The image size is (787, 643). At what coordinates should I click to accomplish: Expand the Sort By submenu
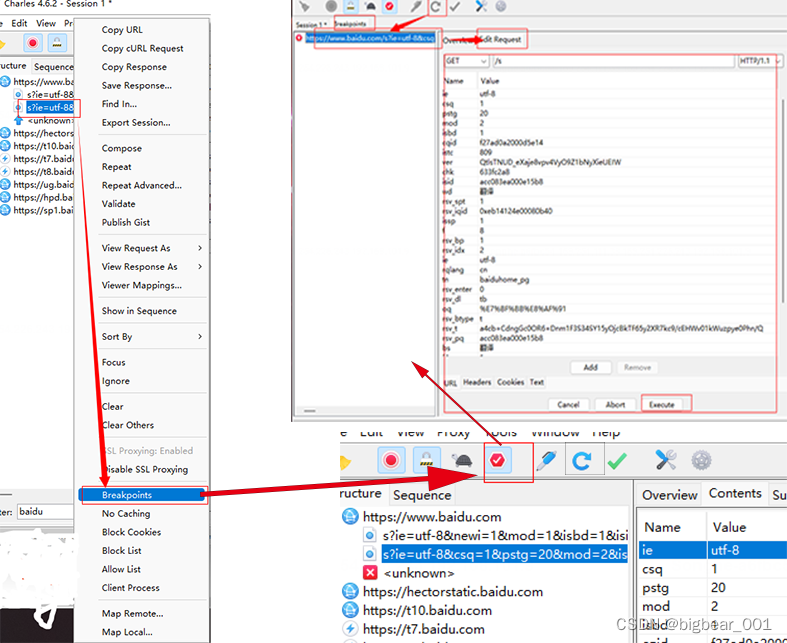pos(151,336)
